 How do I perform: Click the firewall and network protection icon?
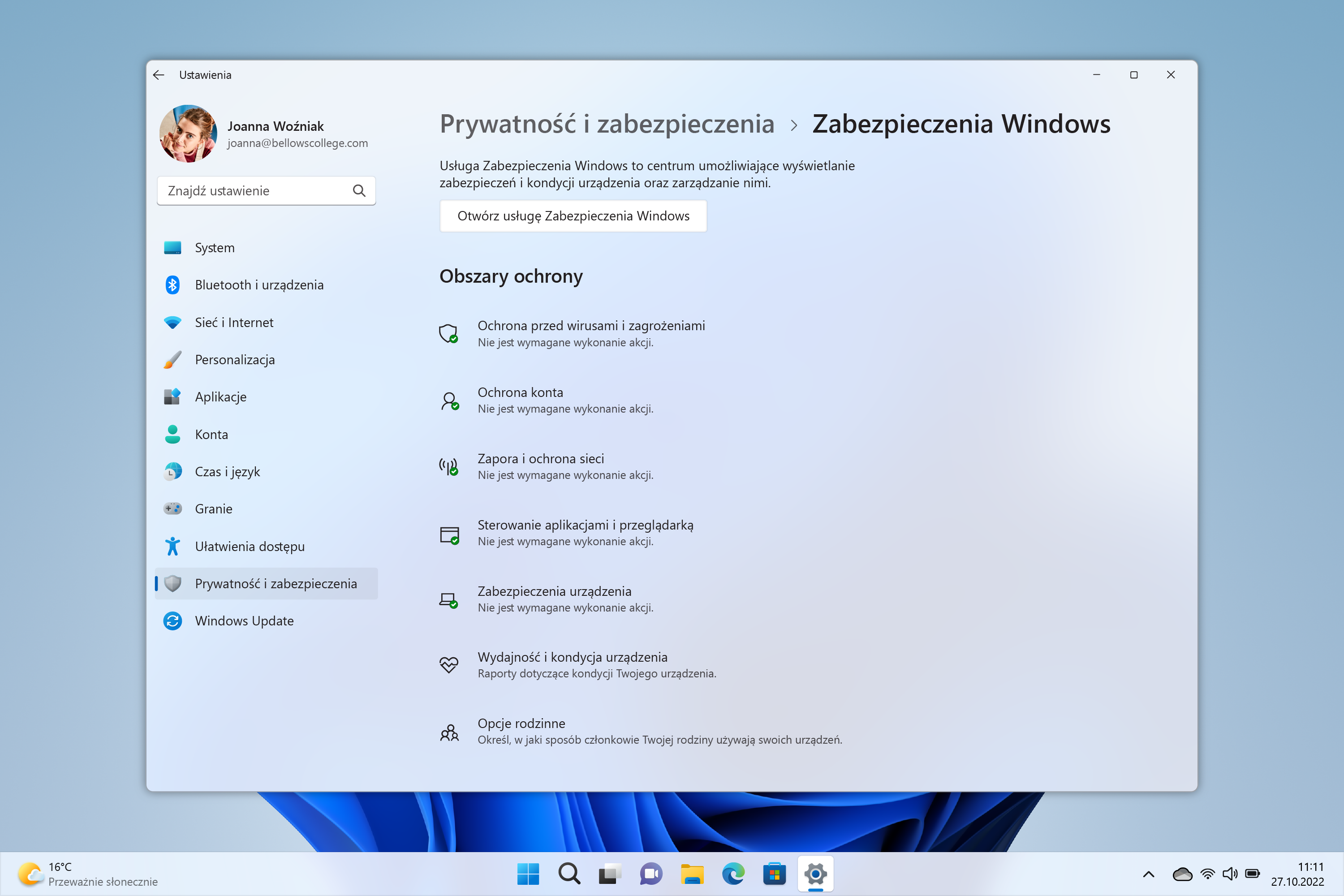pos(449,466)
